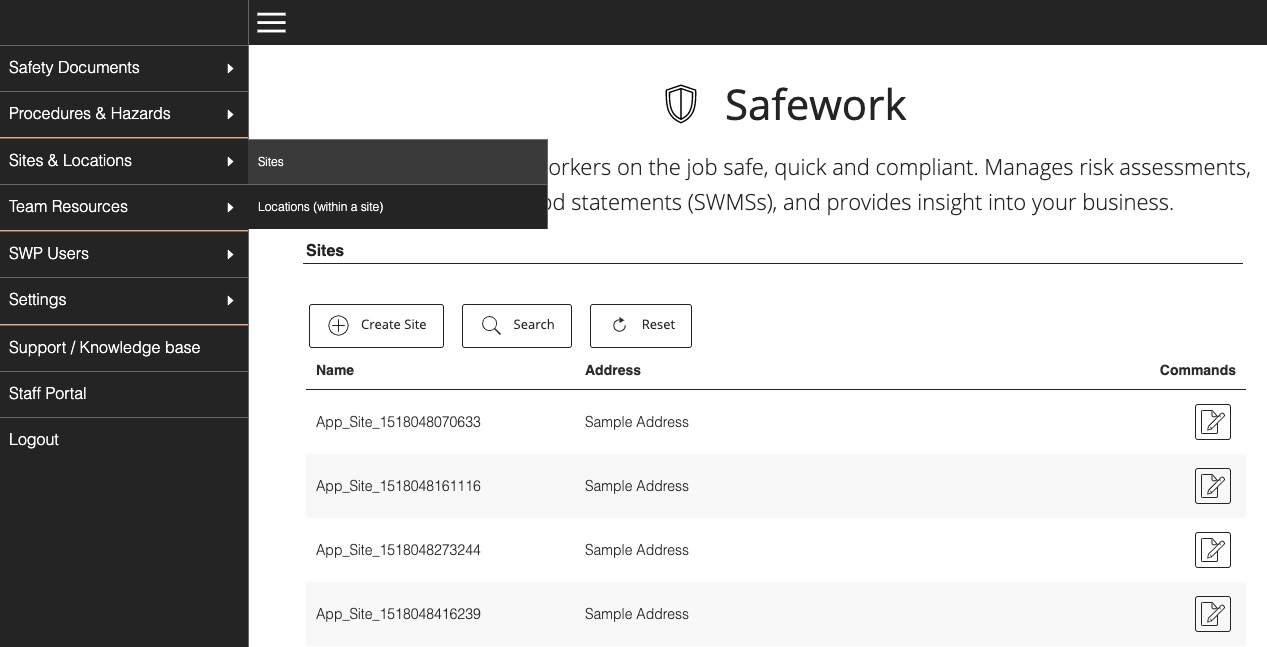Click Sample Address for App_Site_1518048273244

click(x=637, y=550)
